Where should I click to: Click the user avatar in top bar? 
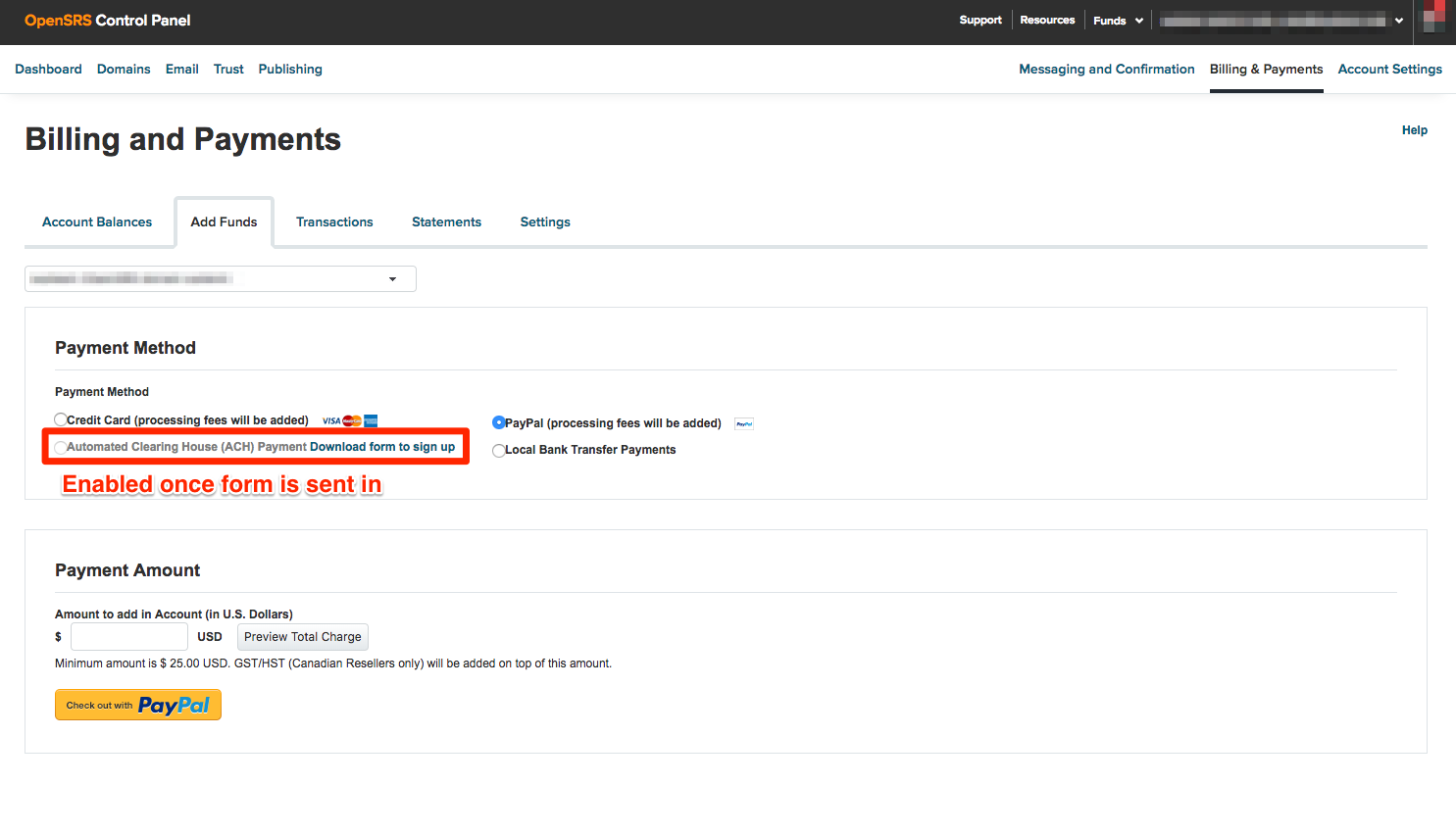(1434, 17)
